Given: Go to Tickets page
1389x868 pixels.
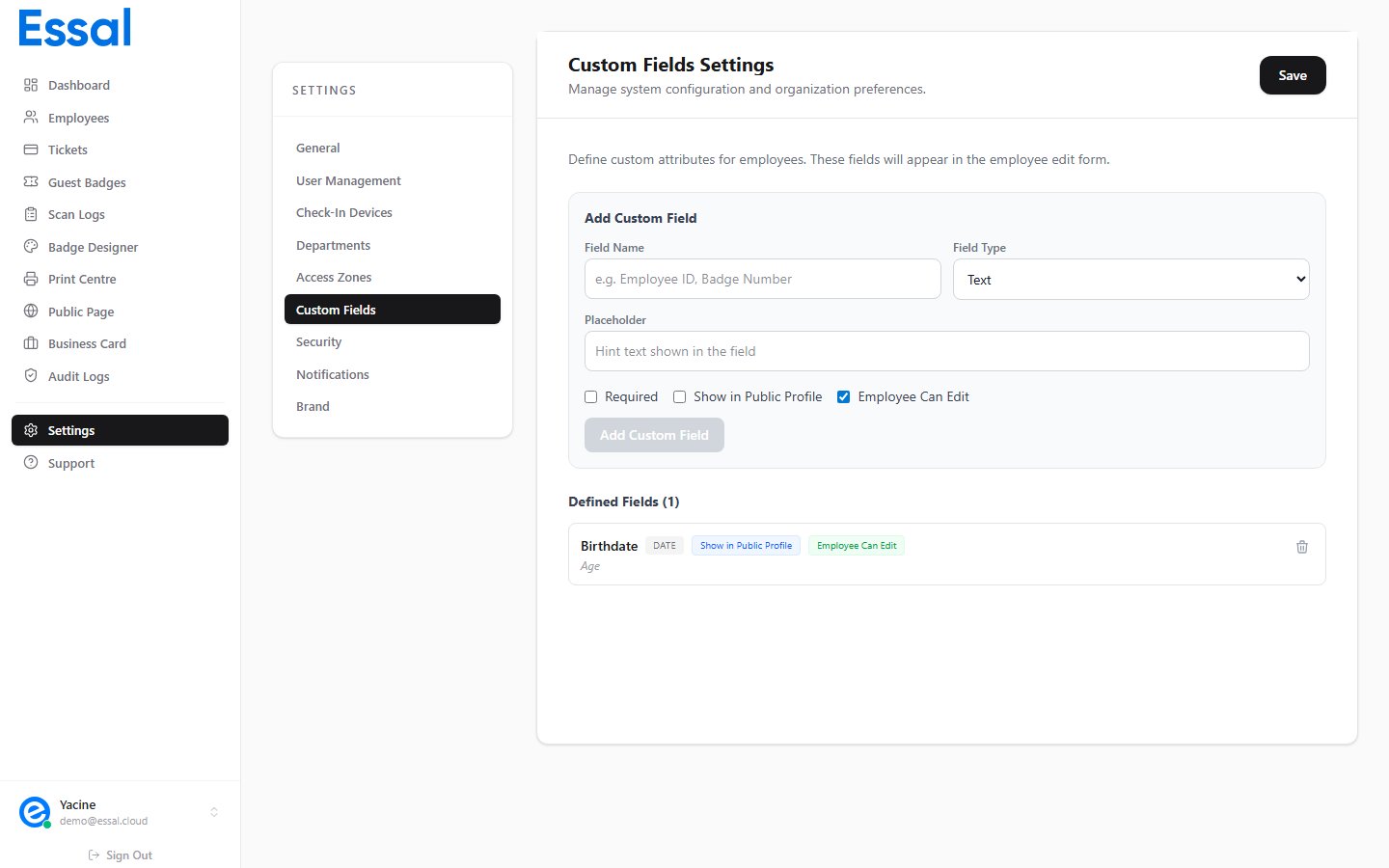Looking at the screenshot, I should point(120,149).
